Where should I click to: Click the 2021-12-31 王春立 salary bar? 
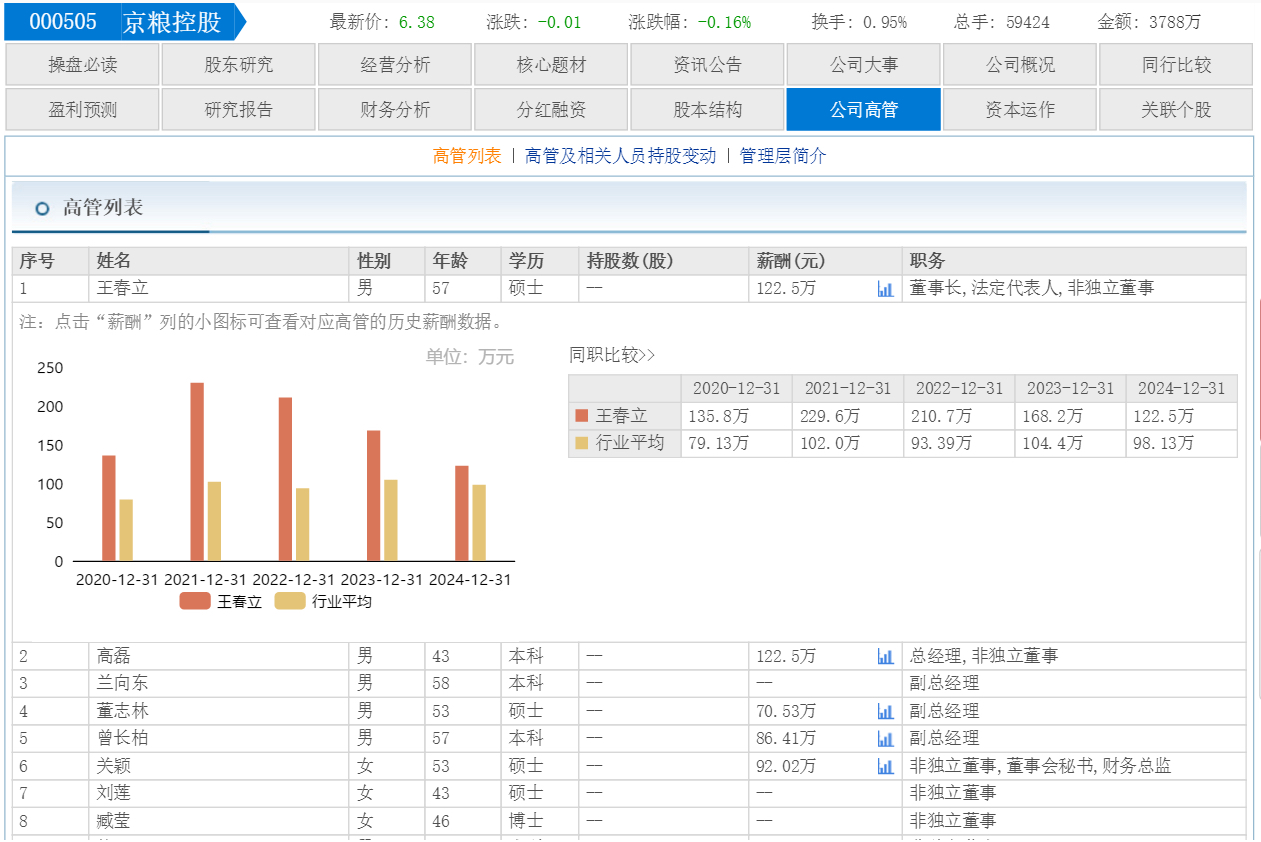[197, 472]
